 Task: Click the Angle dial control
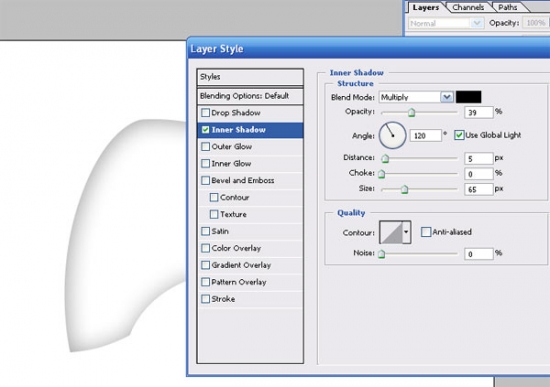coord(393,135)
